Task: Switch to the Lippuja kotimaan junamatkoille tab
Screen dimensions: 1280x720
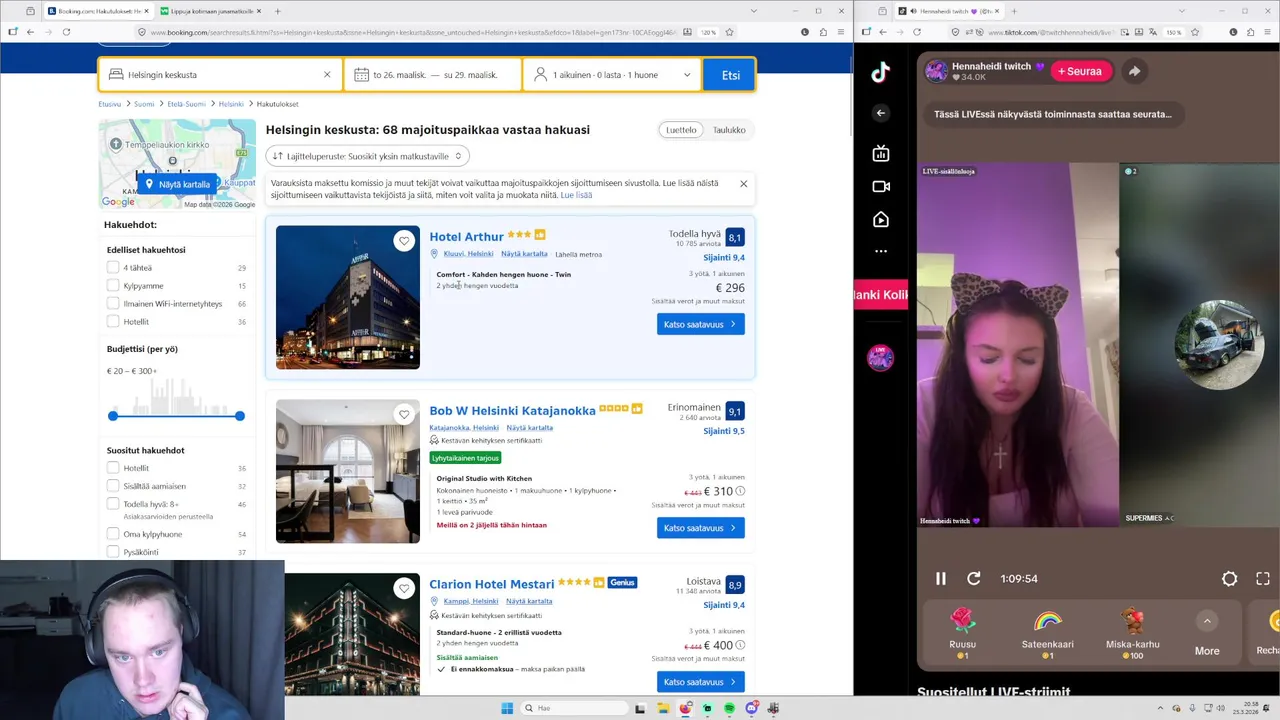Action: pyautogui.click(x=210, y=11)
